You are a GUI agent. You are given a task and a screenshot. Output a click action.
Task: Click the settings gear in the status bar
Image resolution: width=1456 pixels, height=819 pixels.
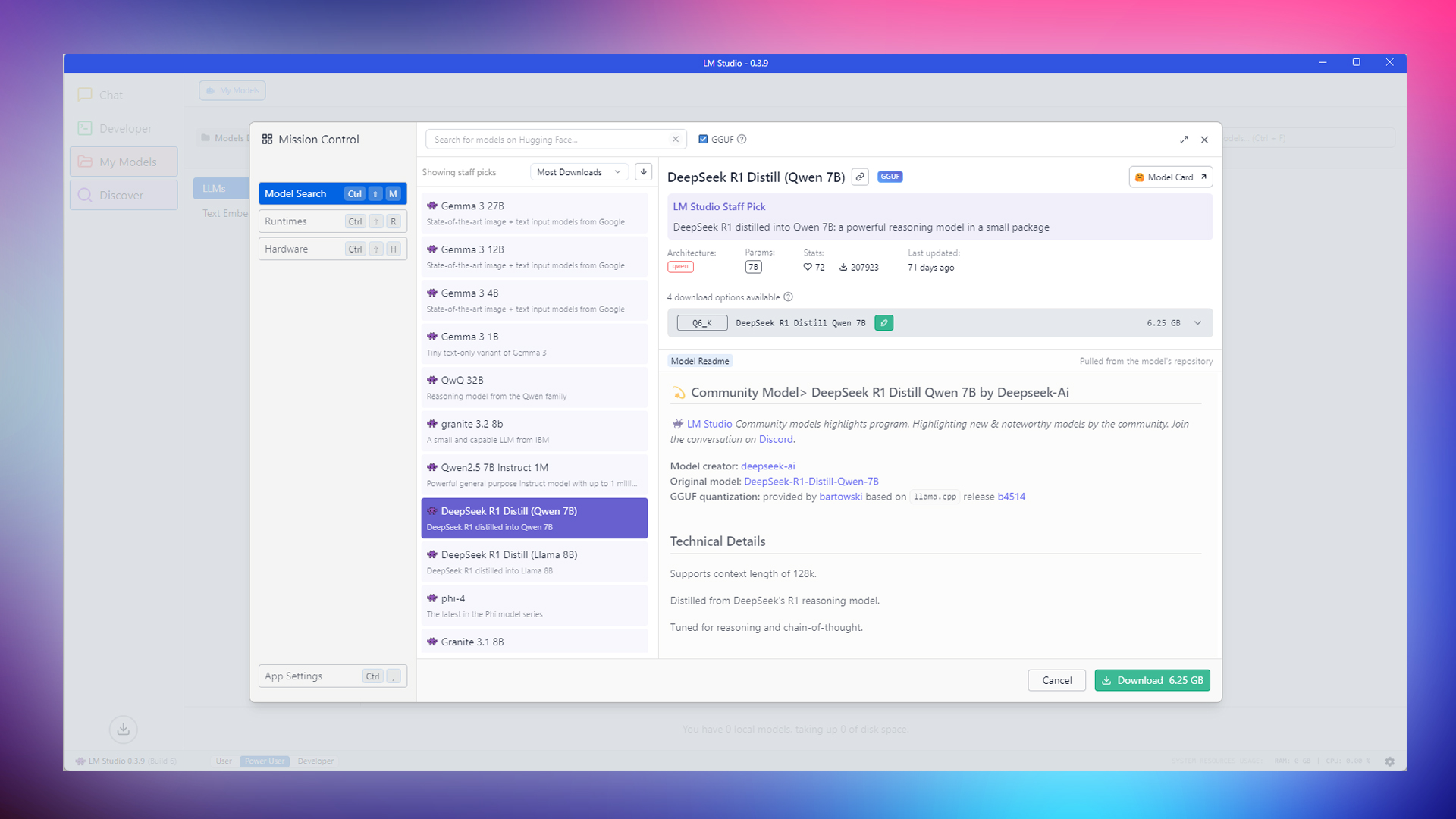[1389, 761]
